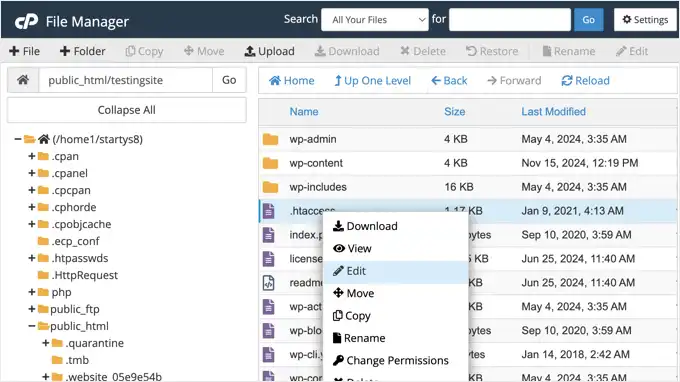680x382 pixels.
Task: Click the Upload toolbar button
Action: point(269,51)
